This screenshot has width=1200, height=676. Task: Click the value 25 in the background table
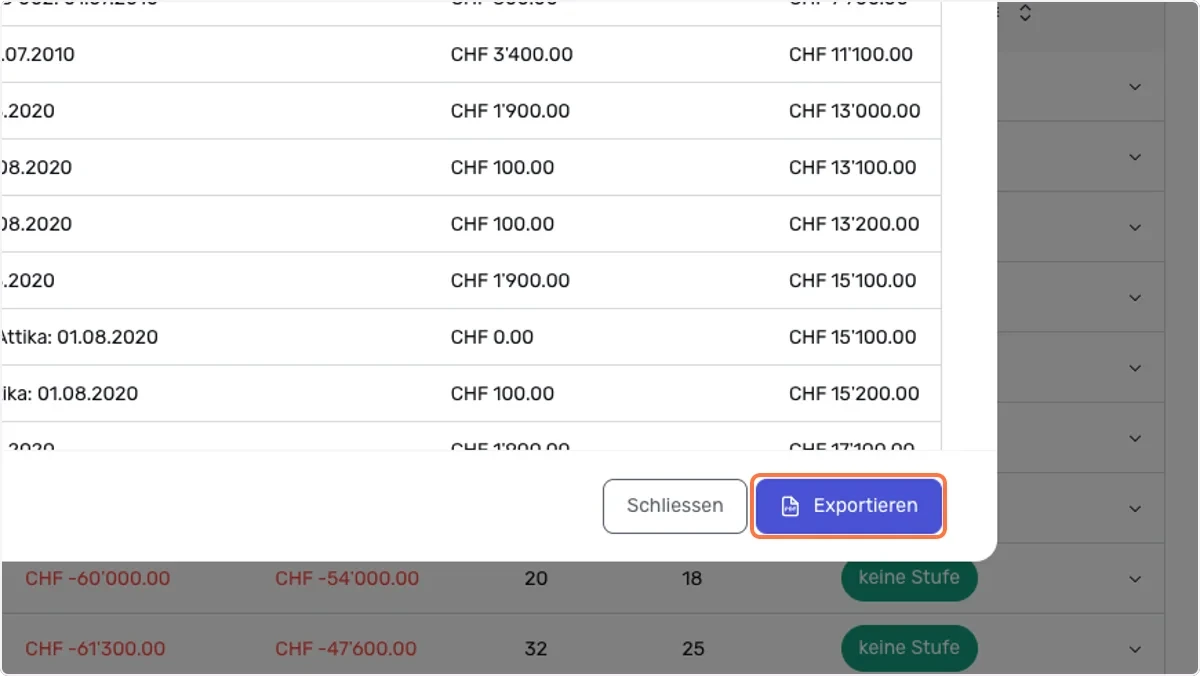(x=693, y=648)
